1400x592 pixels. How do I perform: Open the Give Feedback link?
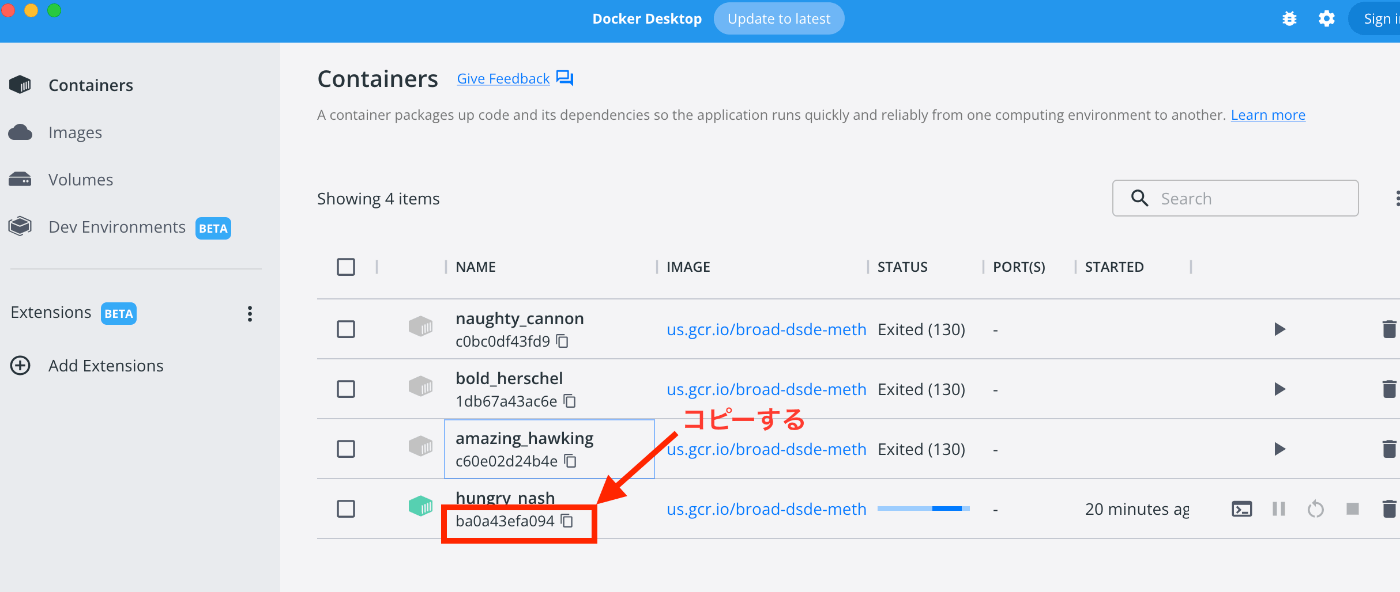(503, 79)
